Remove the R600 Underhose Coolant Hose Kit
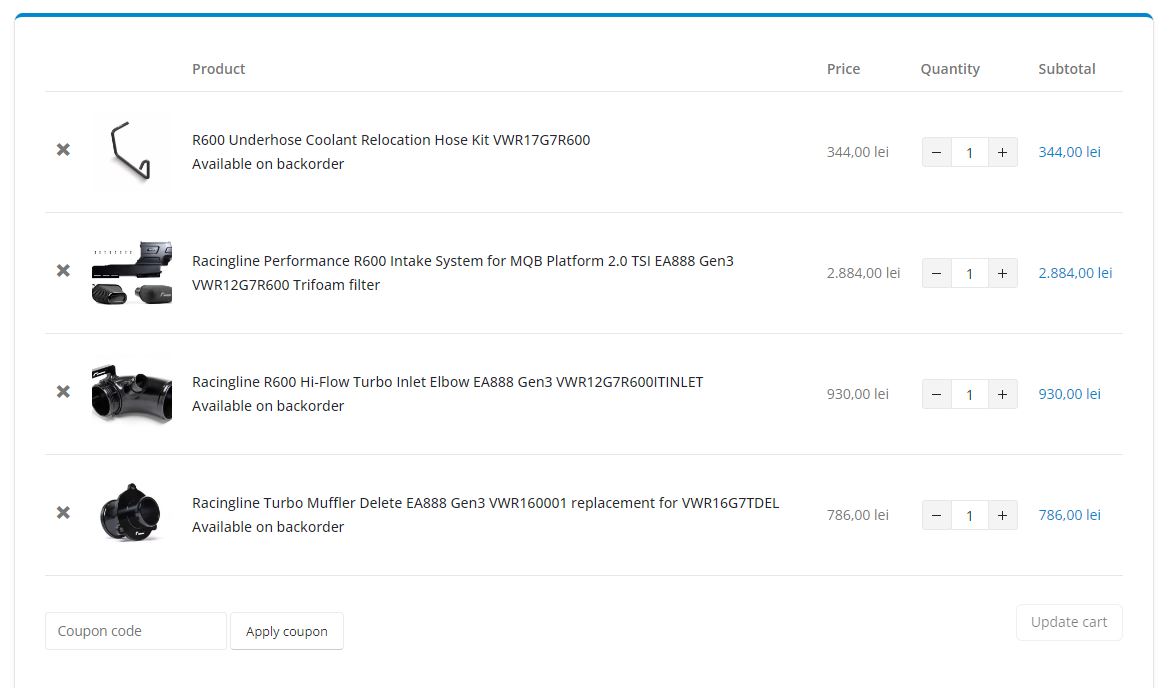Viewport: 1173px width, 688px height. (x=64, y=150)
